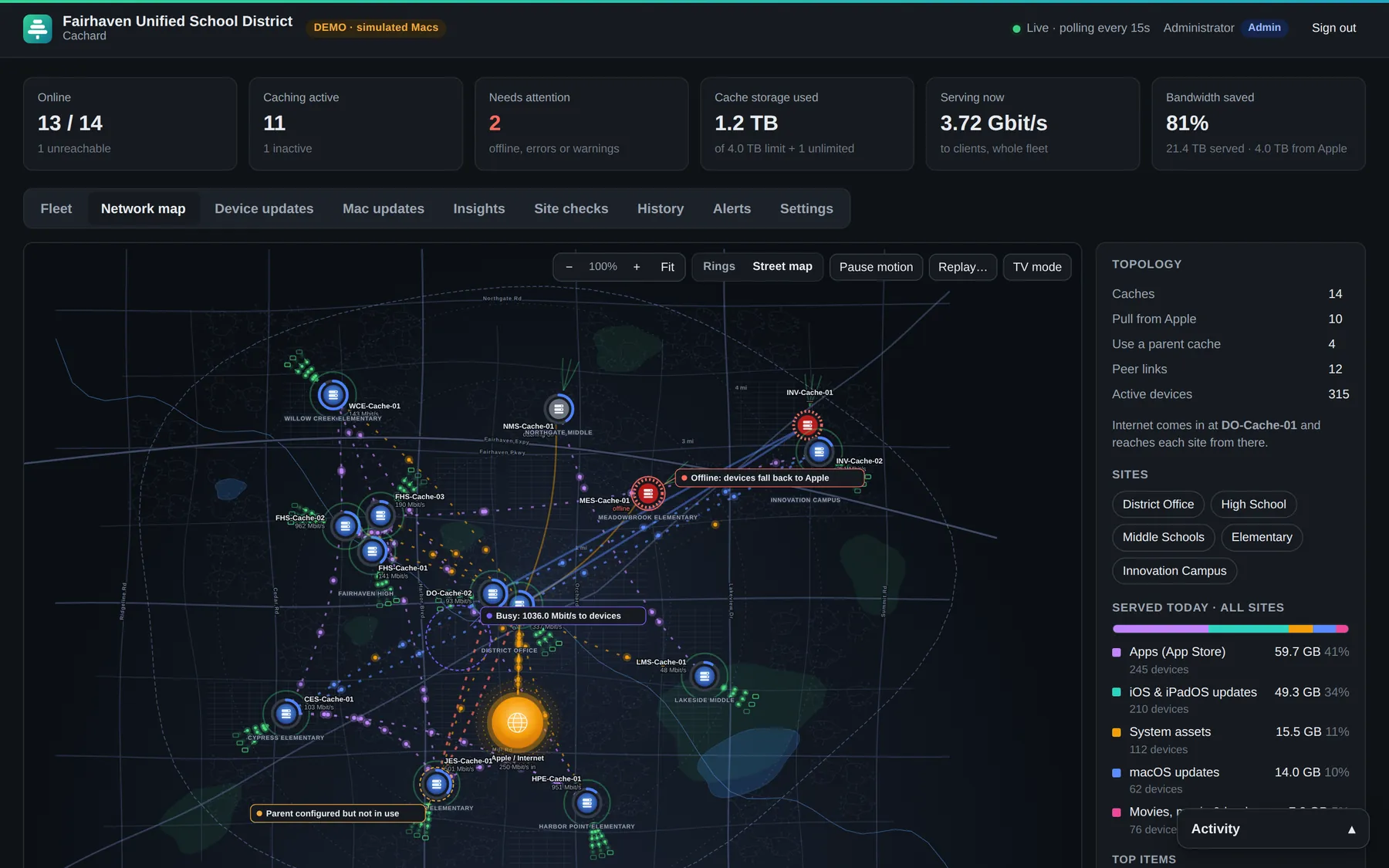This screenshot has height=868, width=1389.
Task: Expand the Activity panel
Action: (x=1273, y=829)
